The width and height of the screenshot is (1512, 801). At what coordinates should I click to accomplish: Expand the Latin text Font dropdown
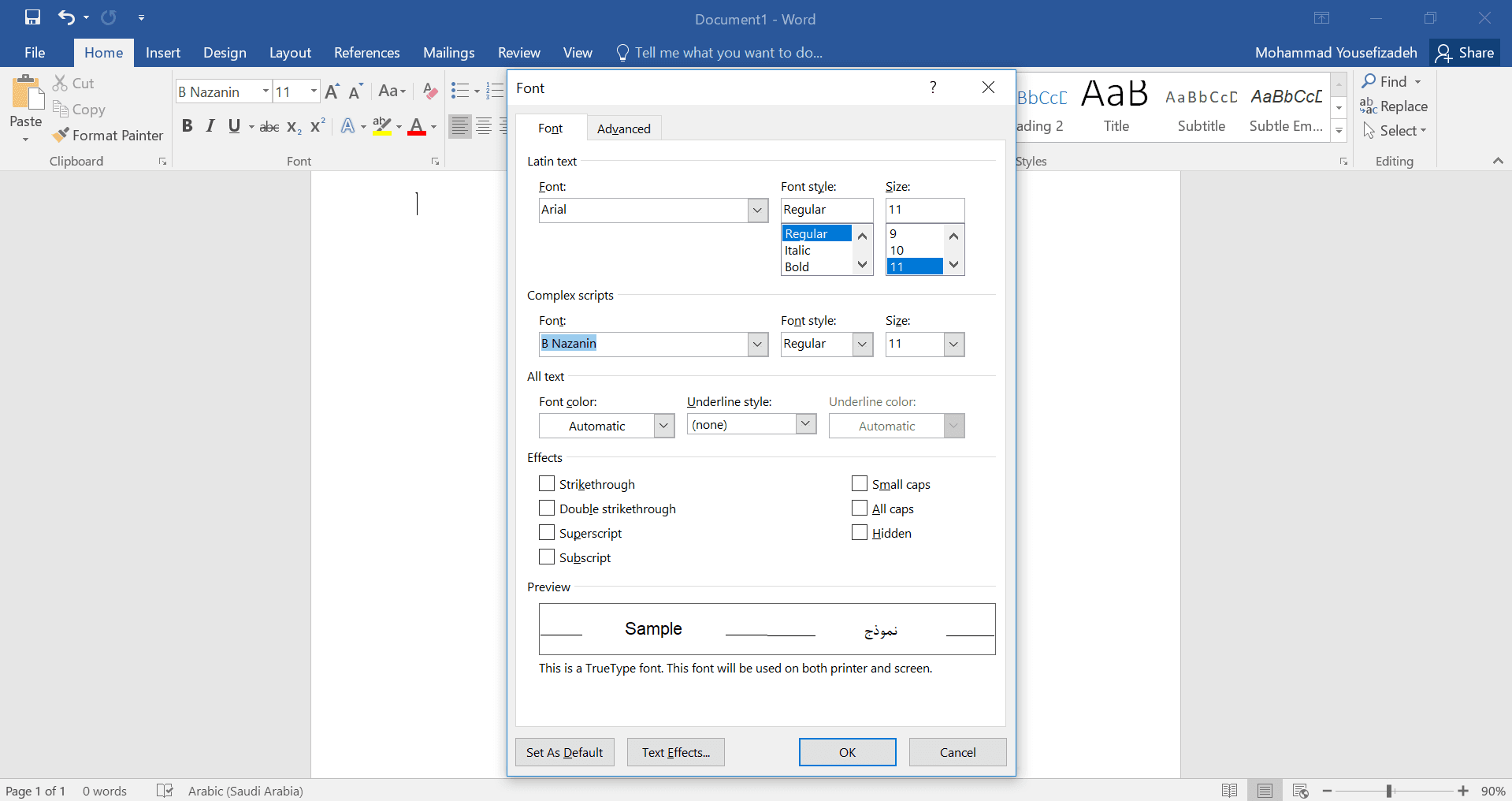757,210
